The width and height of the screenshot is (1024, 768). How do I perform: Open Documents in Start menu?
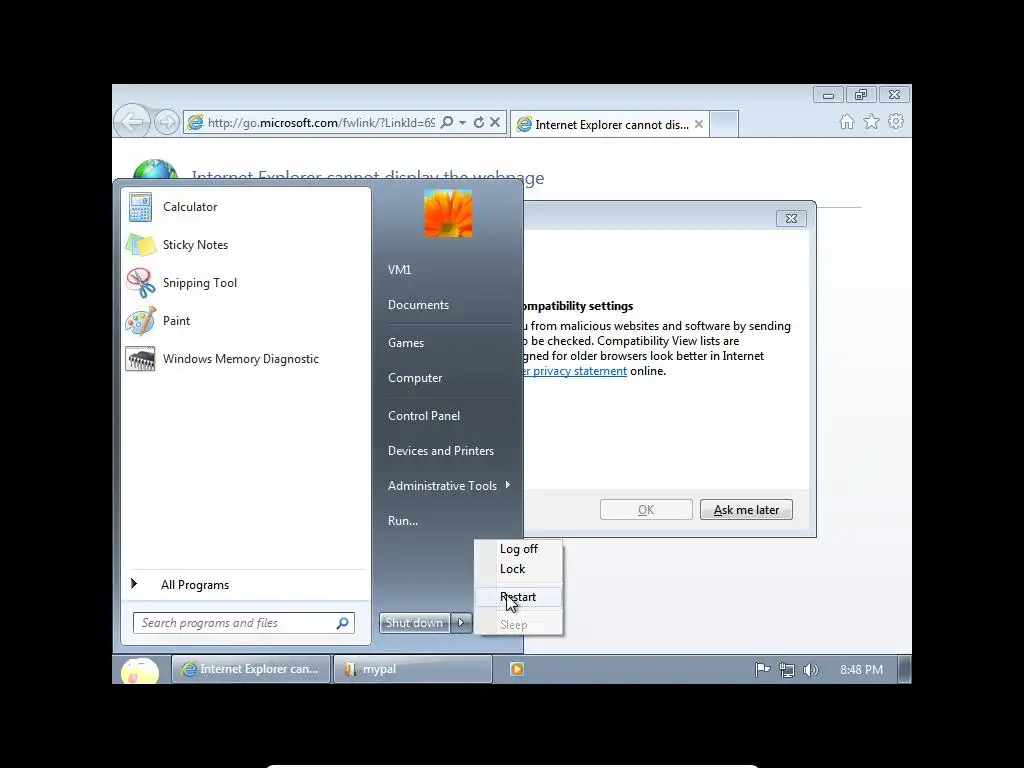tap(418, 305)
